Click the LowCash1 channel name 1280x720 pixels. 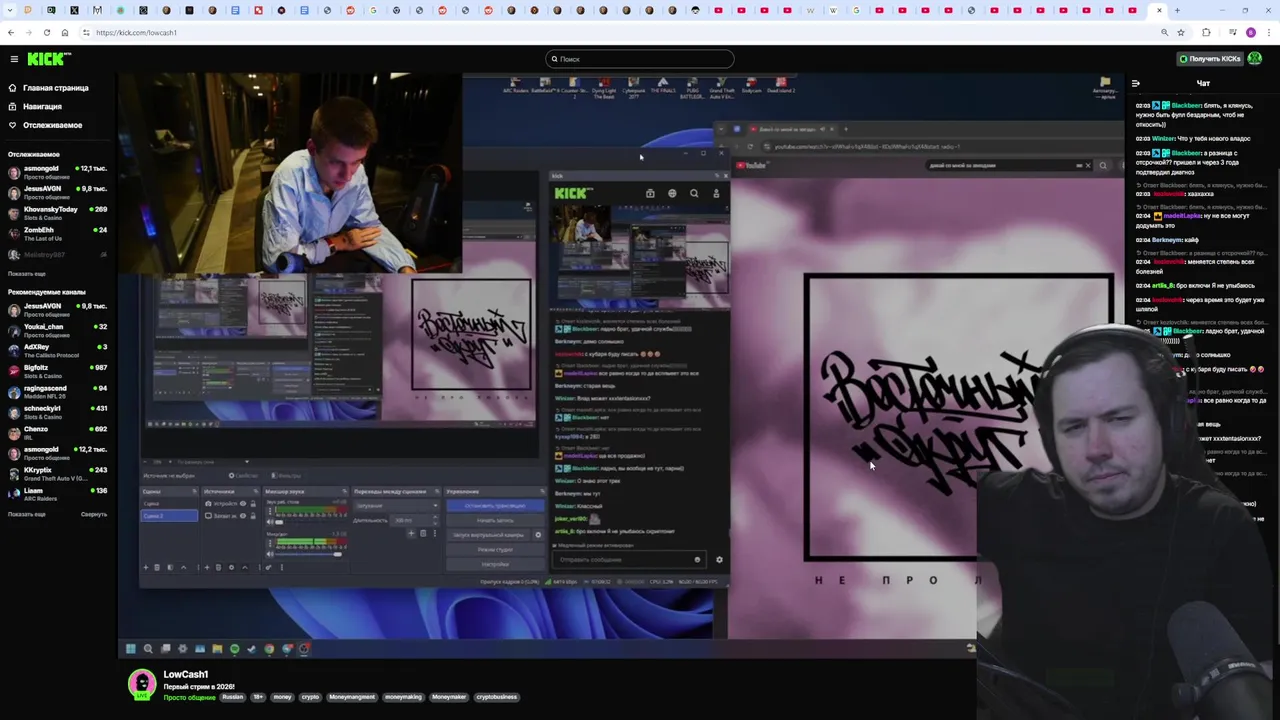pos(185,675)
